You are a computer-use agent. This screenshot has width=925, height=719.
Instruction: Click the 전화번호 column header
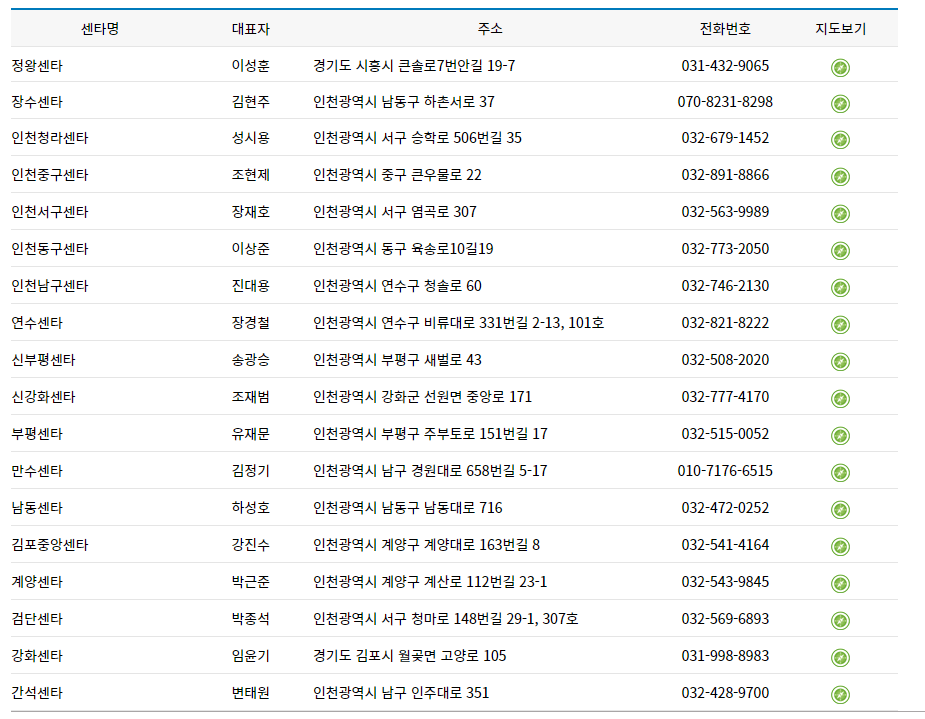coord(725,28)
